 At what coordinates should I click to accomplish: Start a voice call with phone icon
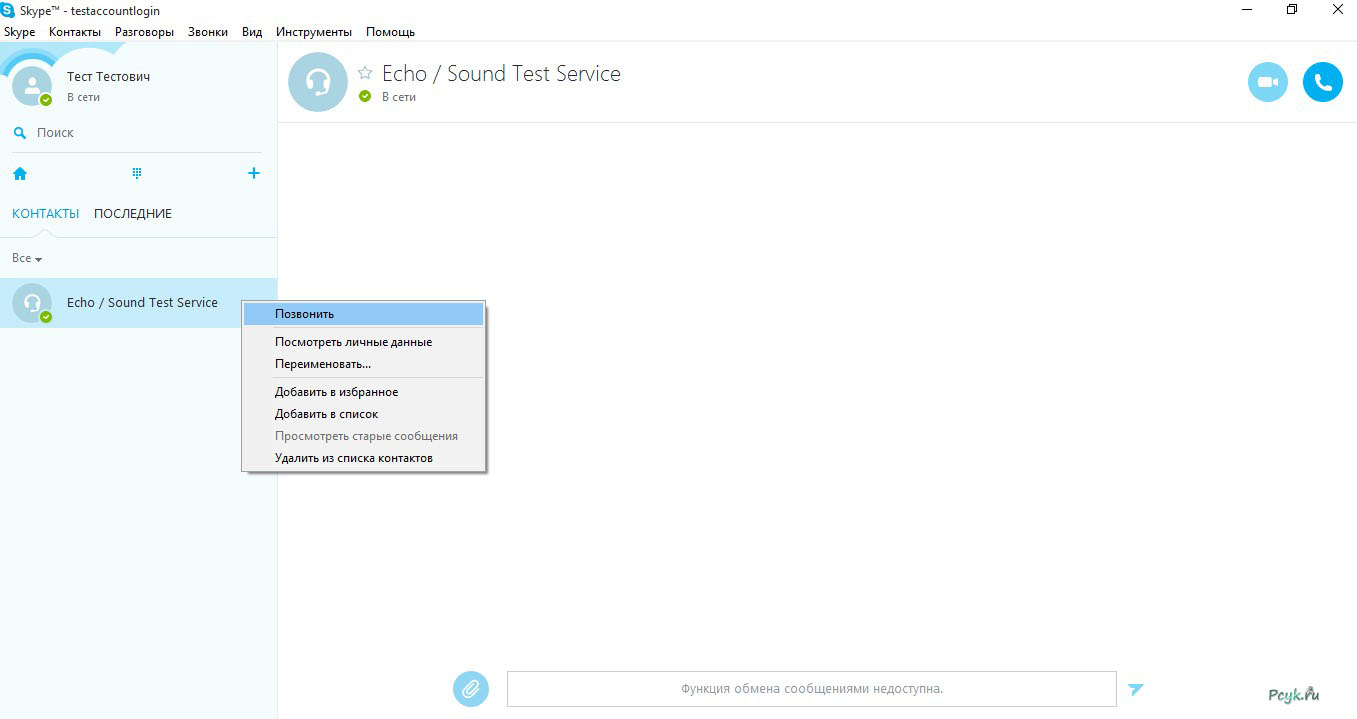point(1322,82)
